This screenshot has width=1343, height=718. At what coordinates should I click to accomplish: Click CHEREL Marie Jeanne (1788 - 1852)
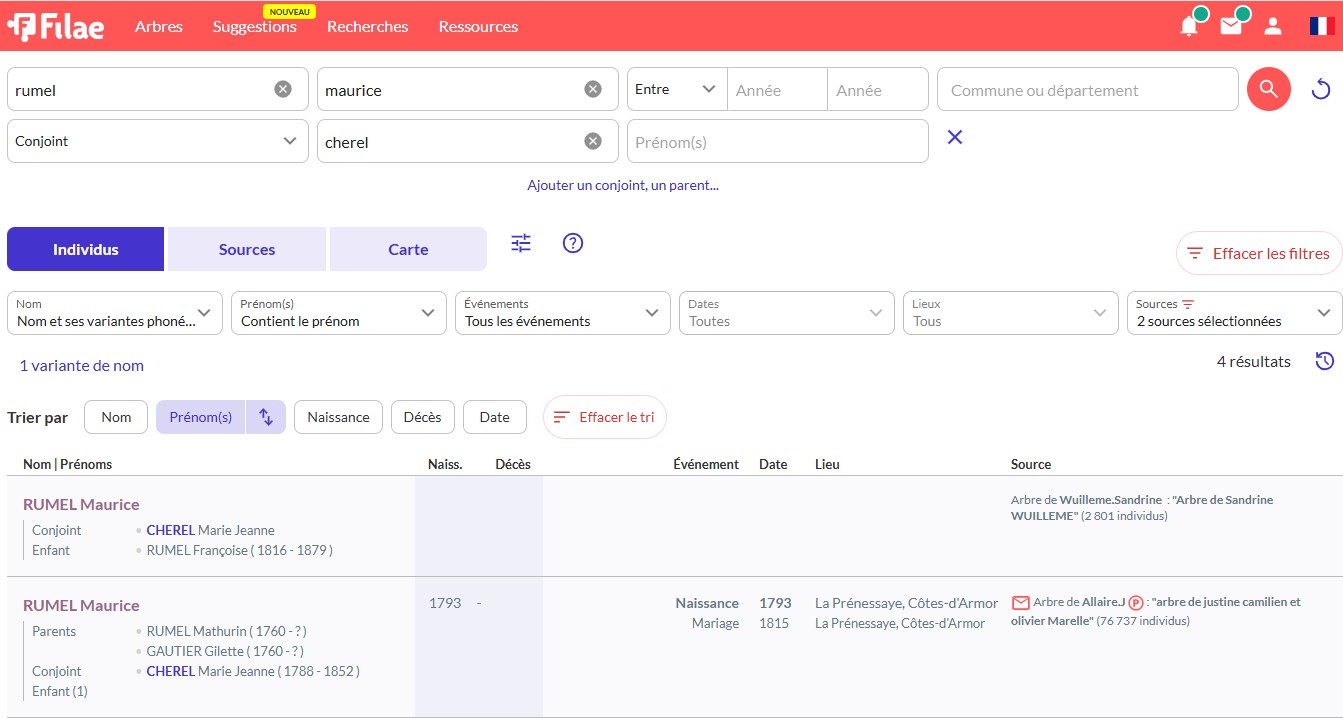[x=253, y=671]
